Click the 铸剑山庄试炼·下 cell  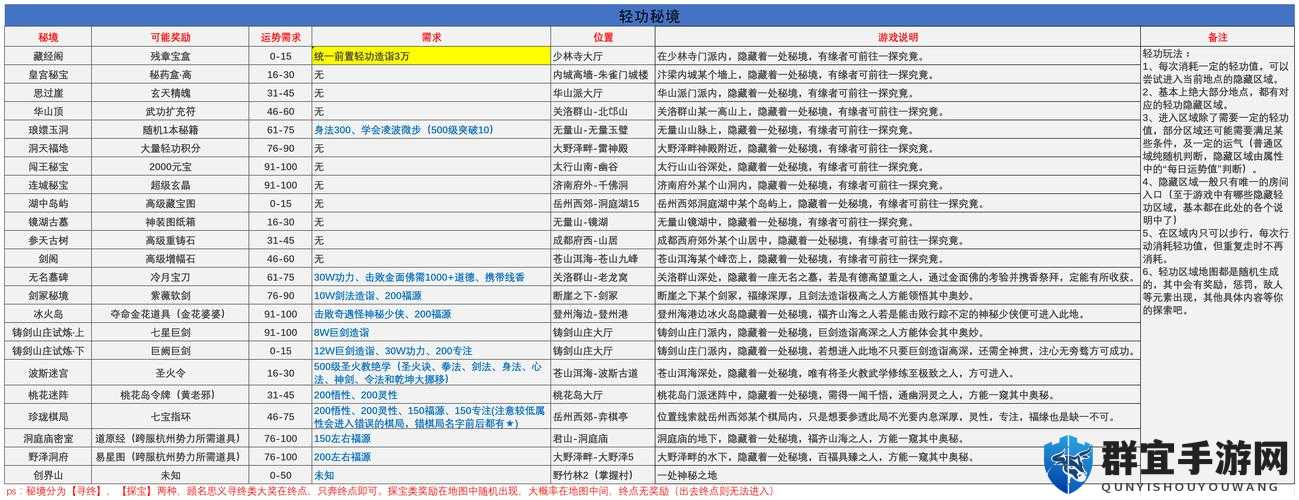49,351
